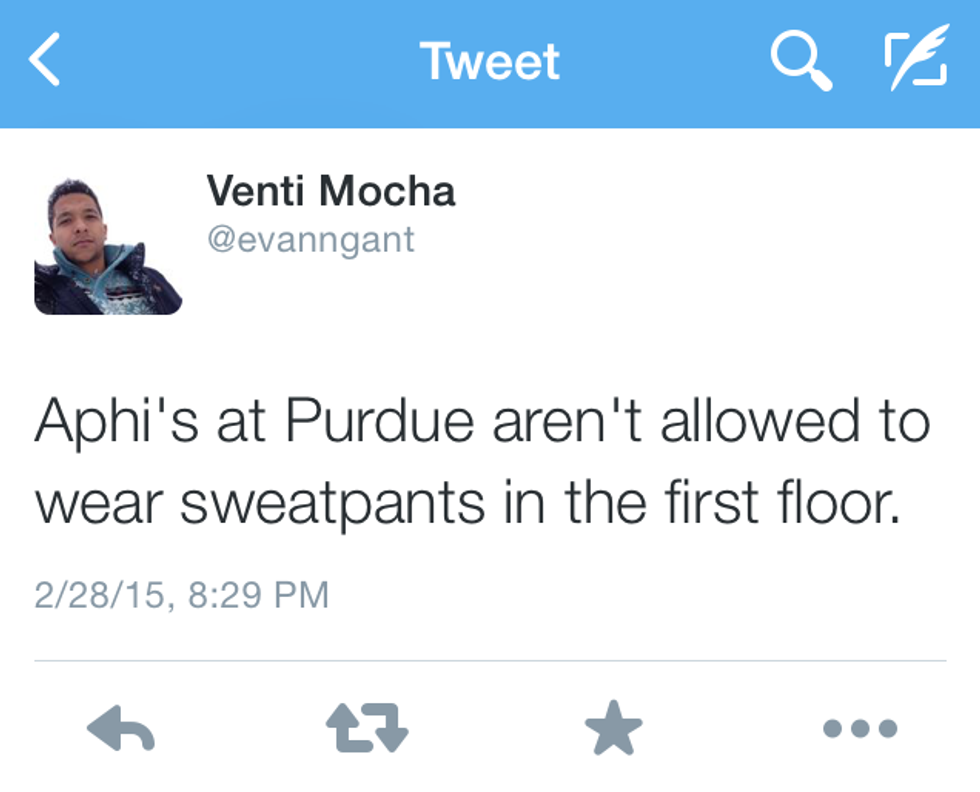The image size is (980, 792).
Task: Favorite the tweet with the star
Action: point(613,730)
